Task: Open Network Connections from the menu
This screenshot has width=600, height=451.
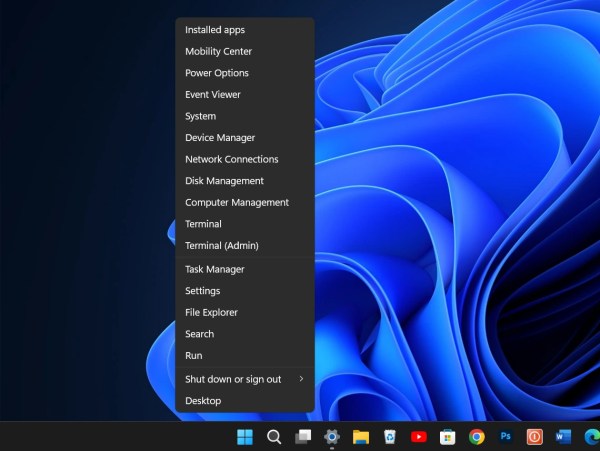Action: pyautogui.click(x=231, y=159)
